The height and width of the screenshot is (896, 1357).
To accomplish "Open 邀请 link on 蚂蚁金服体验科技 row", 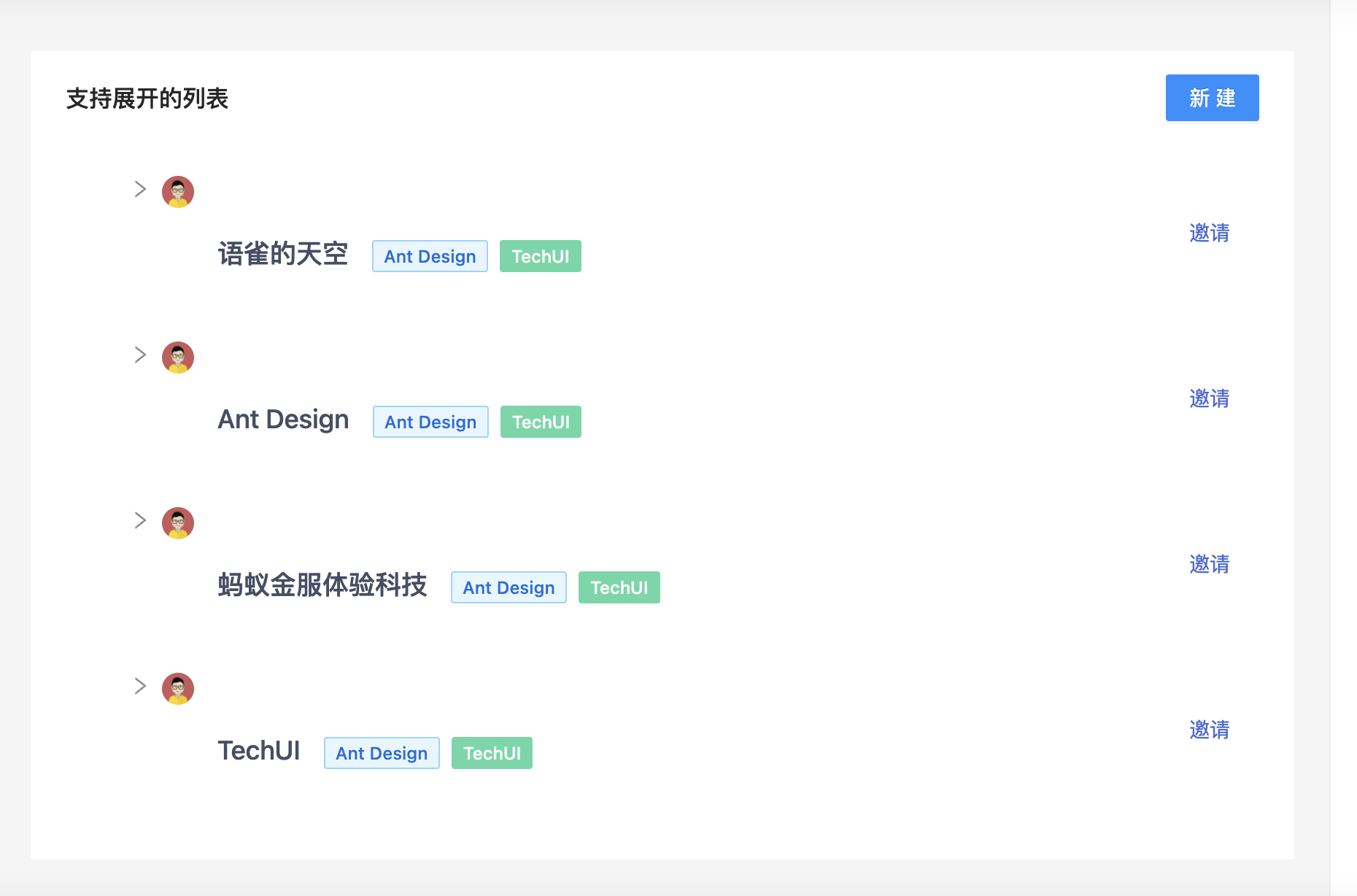I will [1209, 564].
